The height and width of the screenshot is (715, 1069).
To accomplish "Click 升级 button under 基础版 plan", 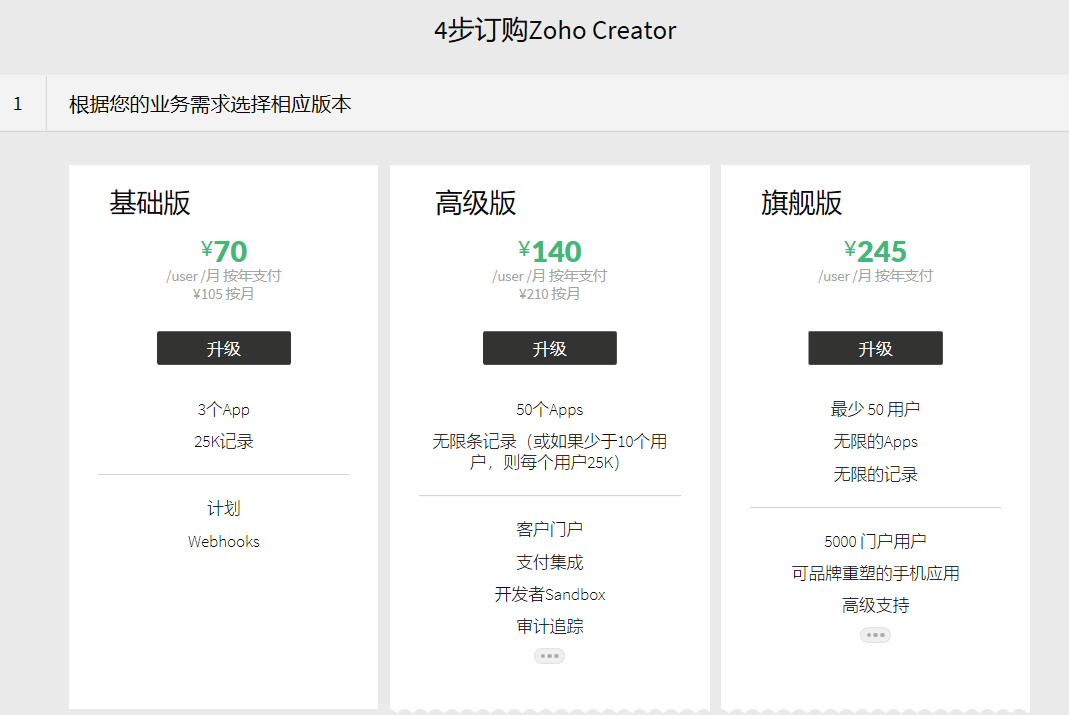I will click(x=223, y=348).
